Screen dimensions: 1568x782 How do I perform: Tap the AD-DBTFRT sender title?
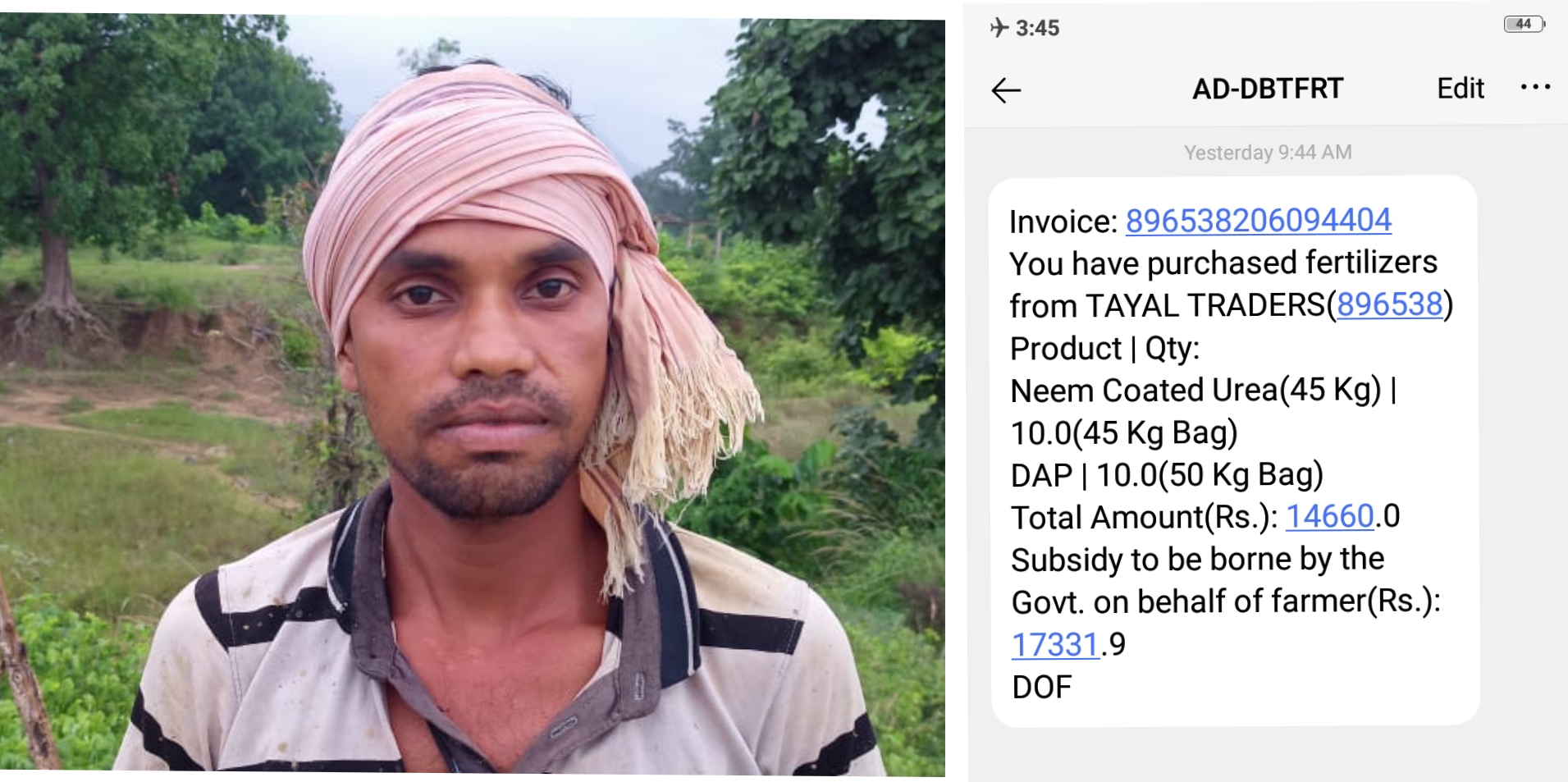tap(1268, 88)
